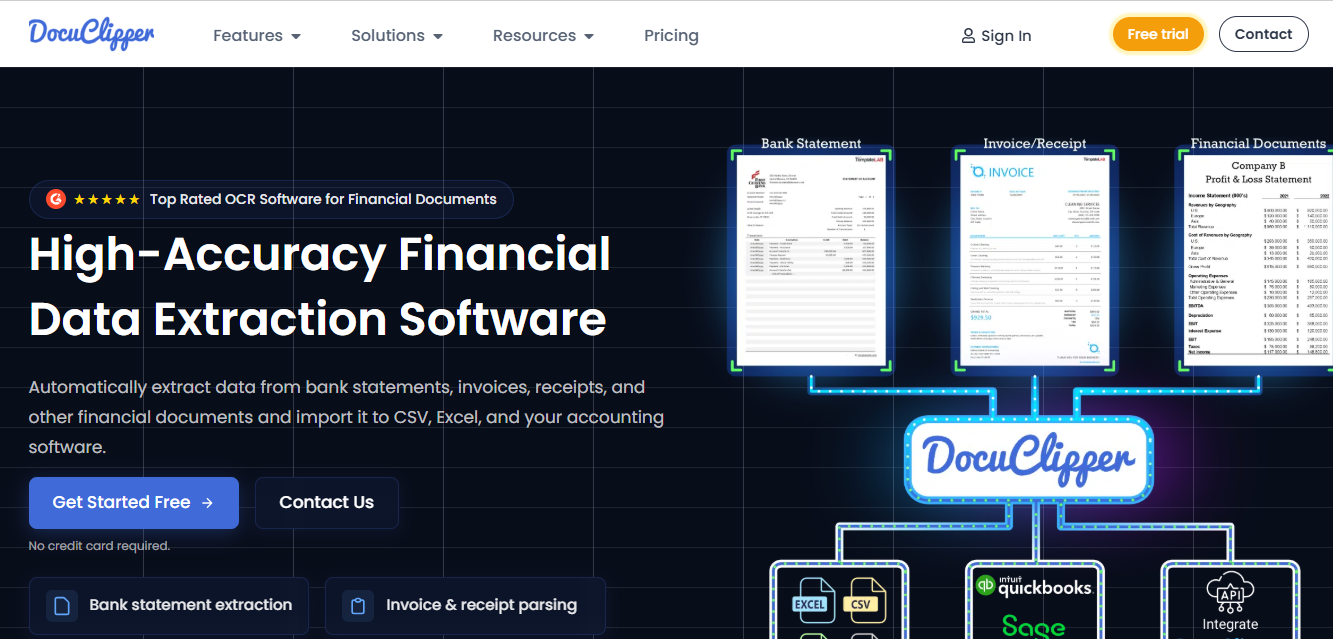Click the Bank statement extraction document icon

[62, 605]
